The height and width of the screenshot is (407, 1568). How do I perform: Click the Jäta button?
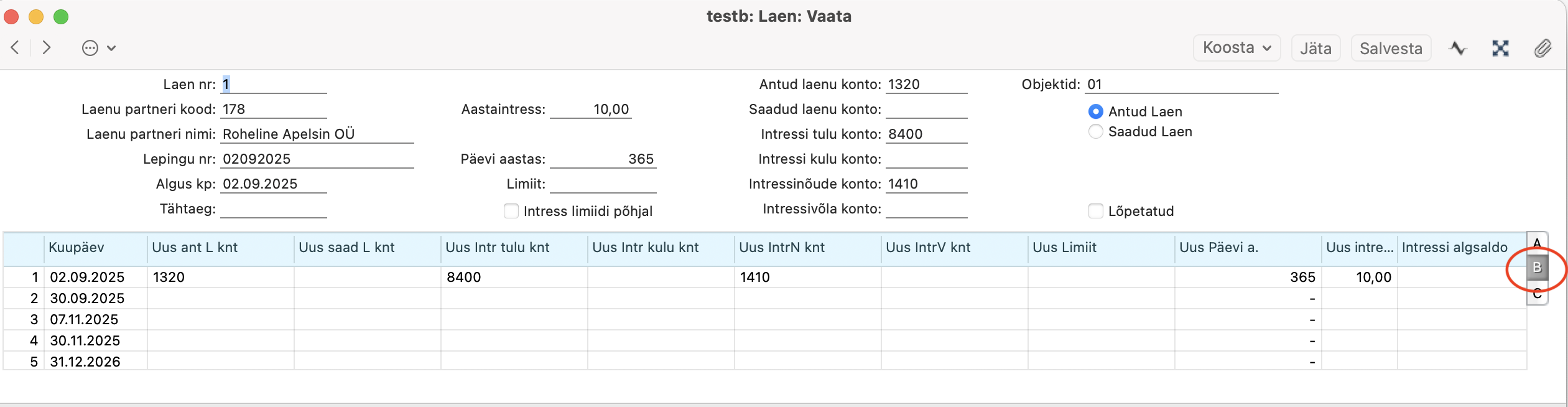point(1315,48)
